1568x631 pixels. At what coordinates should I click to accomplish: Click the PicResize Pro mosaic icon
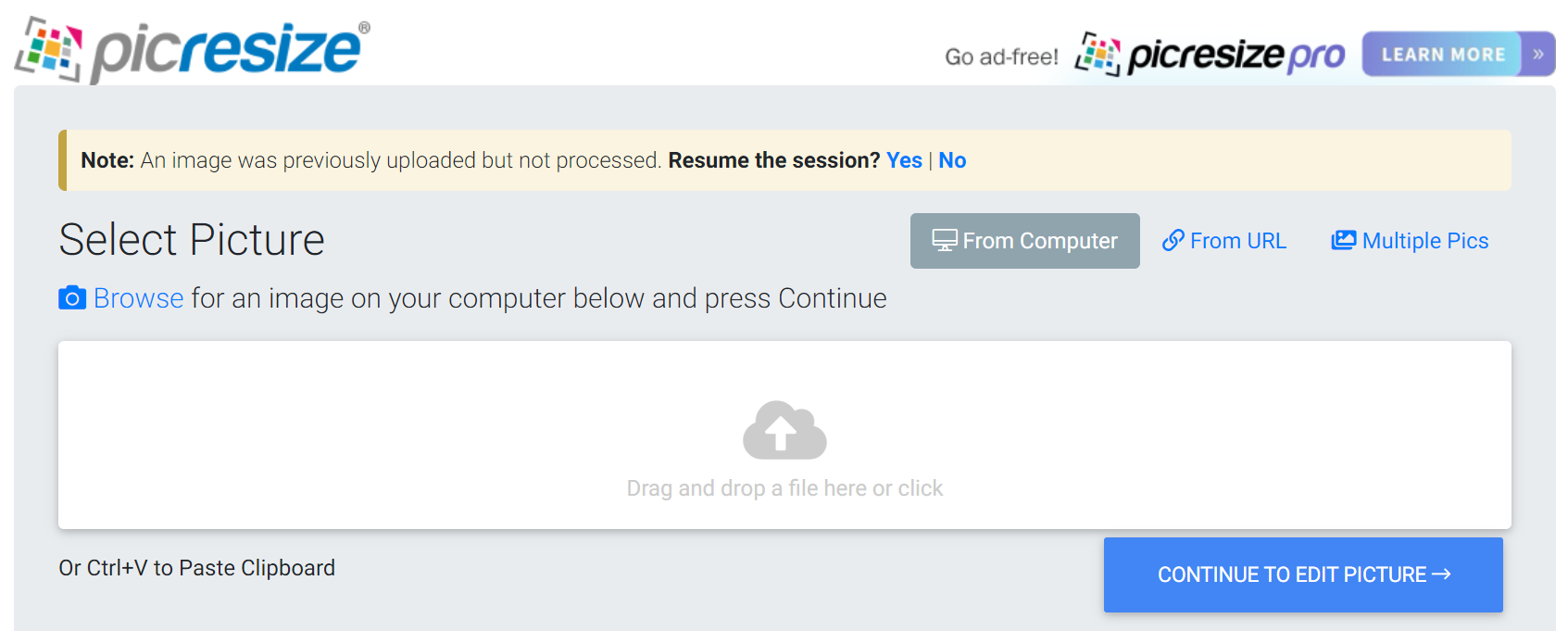click(x=1098, y=55)
